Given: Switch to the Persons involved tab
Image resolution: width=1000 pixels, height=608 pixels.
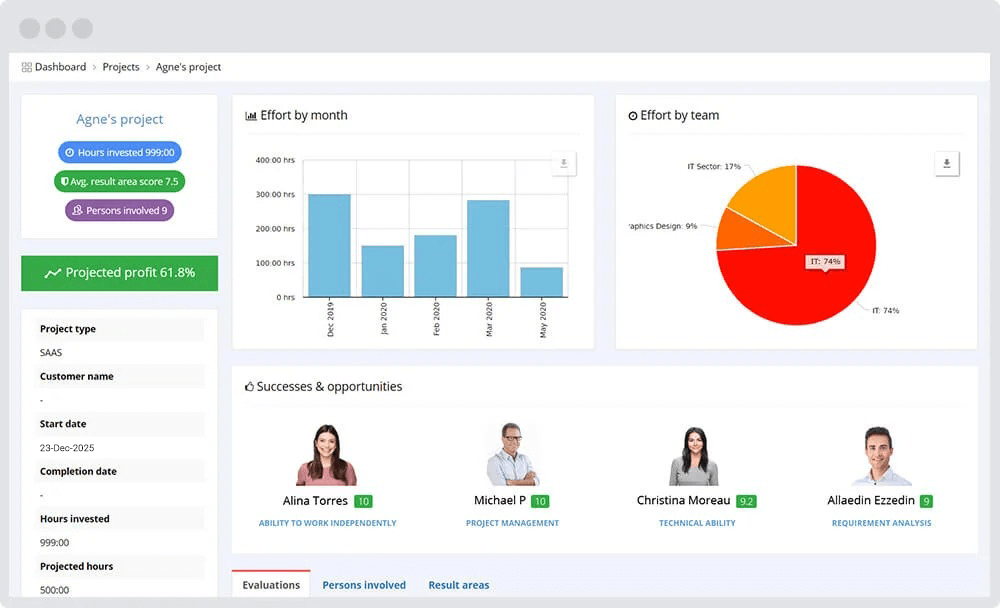Looking at the screenshot, I should [x=364, y=585].
